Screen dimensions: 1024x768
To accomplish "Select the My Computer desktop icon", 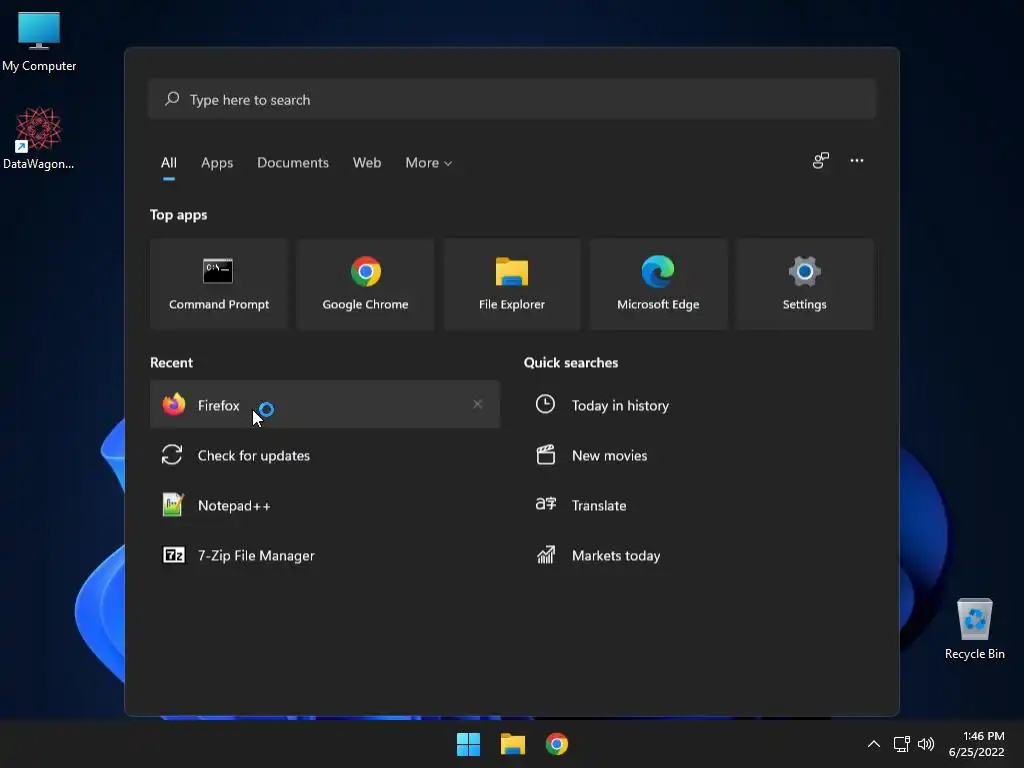I will (x=39, y=41).
